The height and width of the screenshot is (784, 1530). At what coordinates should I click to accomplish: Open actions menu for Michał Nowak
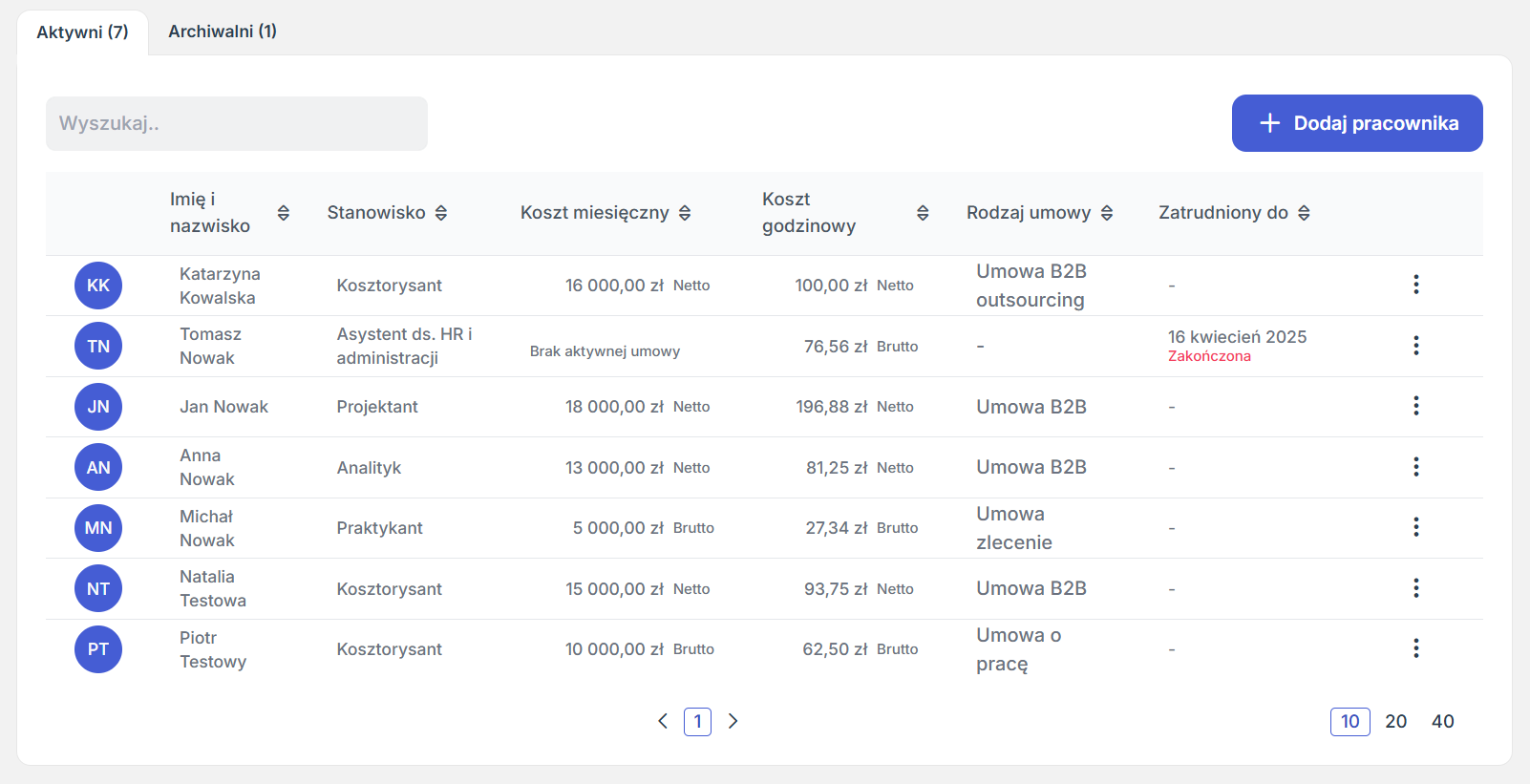coord(1415,527)
